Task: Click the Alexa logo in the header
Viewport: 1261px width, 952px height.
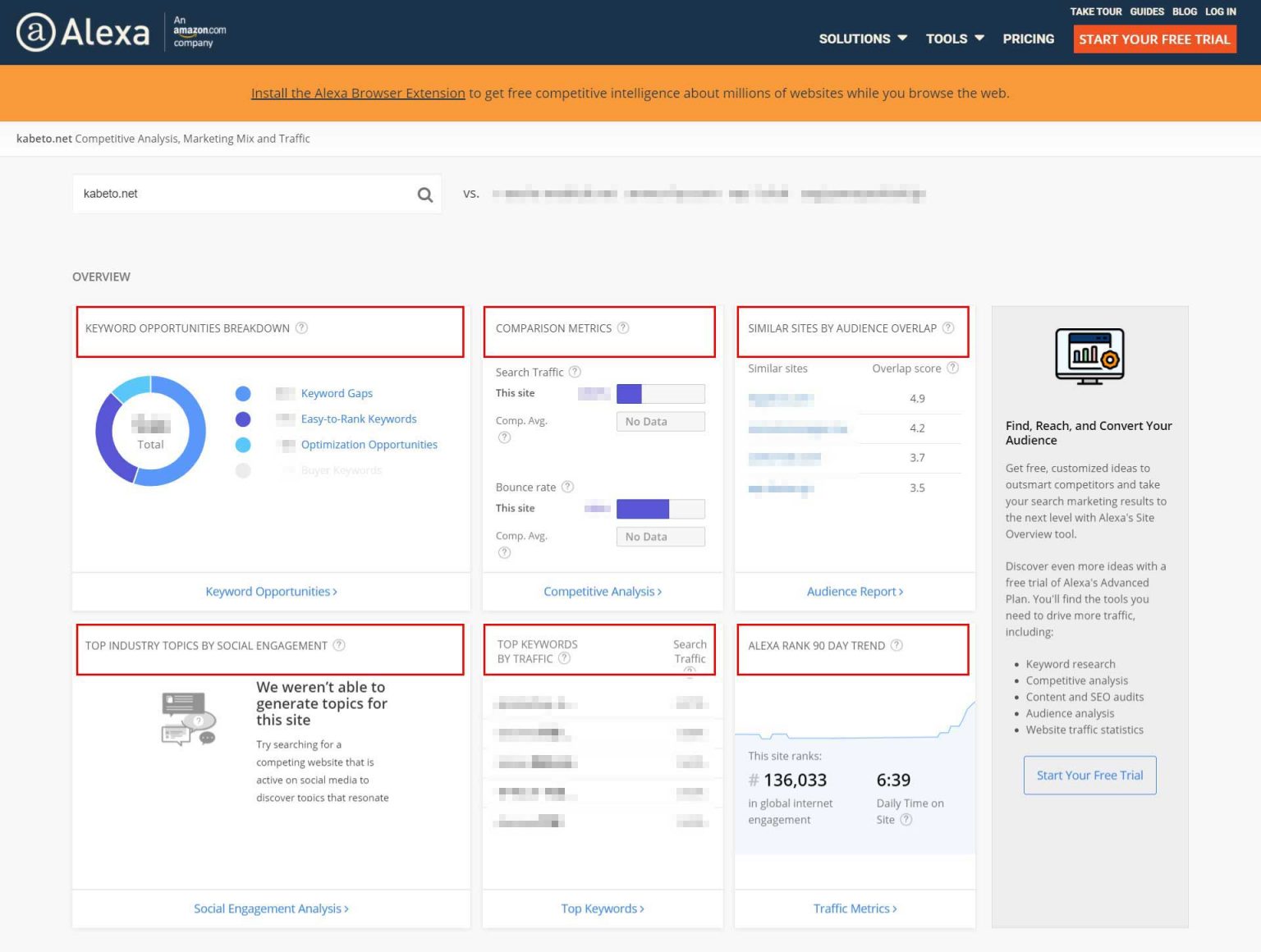Action: point(84,32)
